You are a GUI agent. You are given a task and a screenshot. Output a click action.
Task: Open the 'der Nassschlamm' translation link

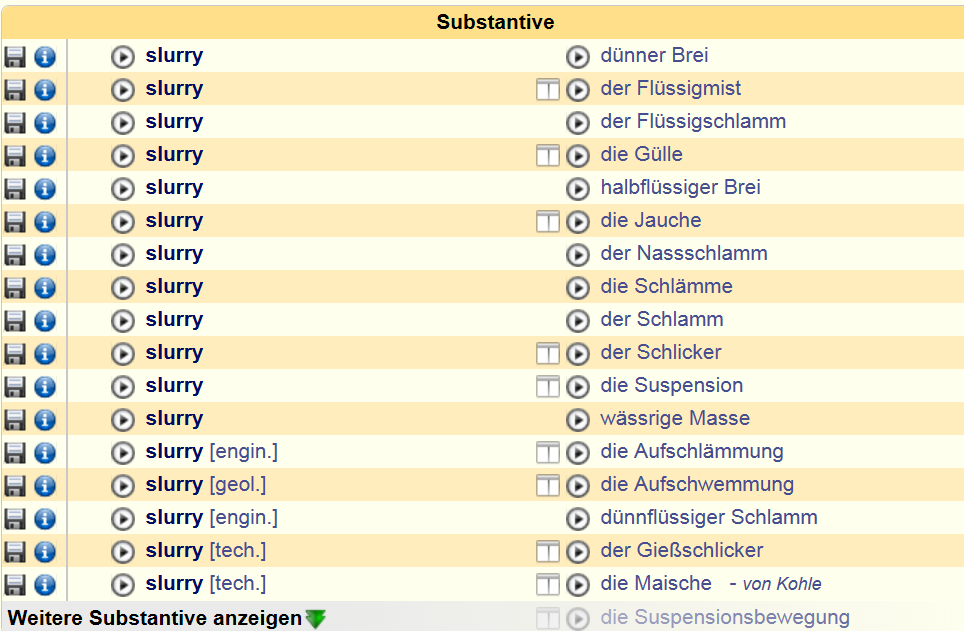[684, 253]
